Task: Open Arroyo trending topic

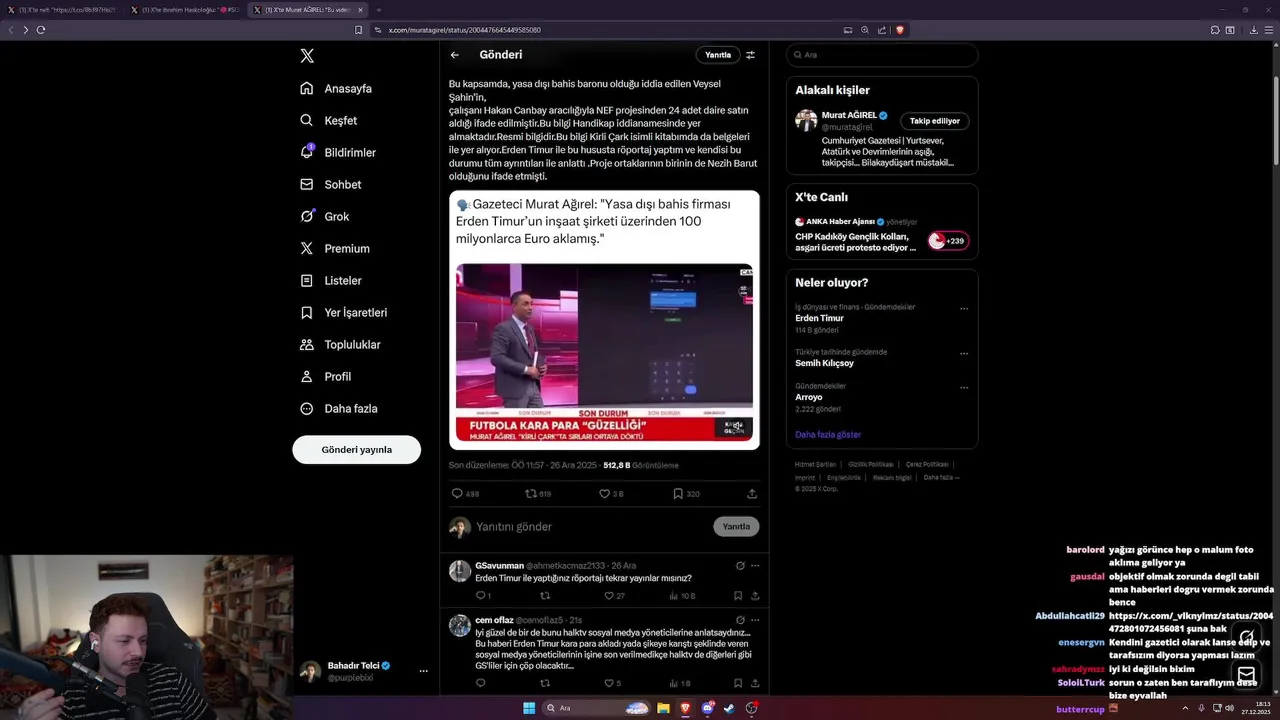Action: pyautogui.click(x=808, y=397)
